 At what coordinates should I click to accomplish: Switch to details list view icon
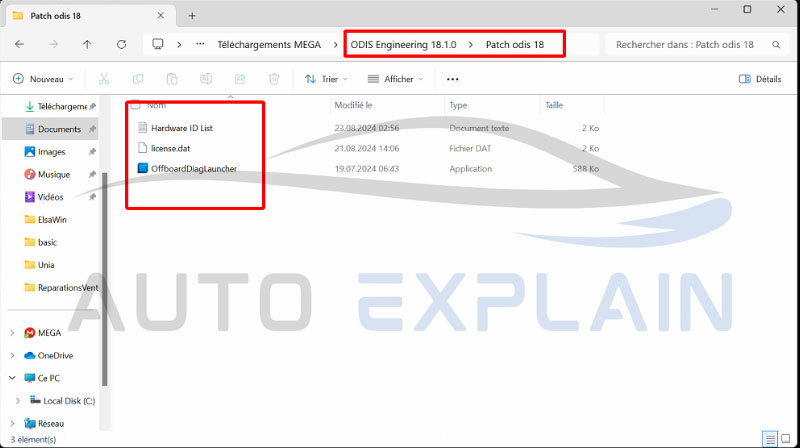(769, 438)
